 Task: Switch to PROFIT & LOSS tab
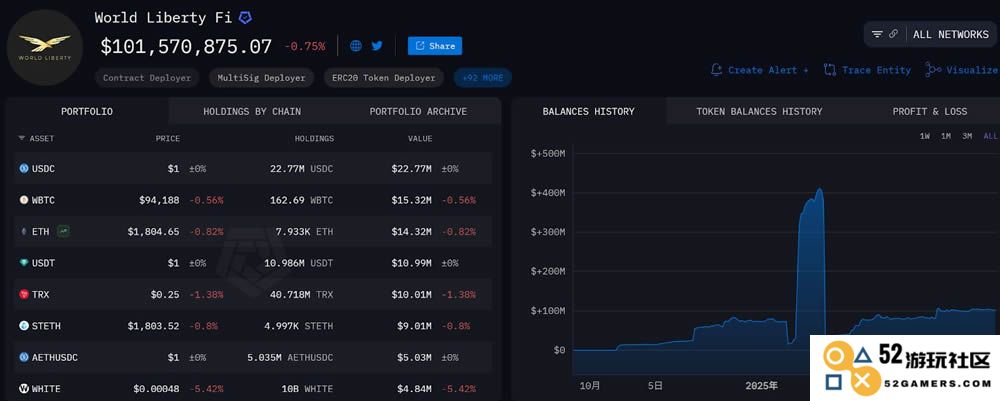tap(929, 112)
